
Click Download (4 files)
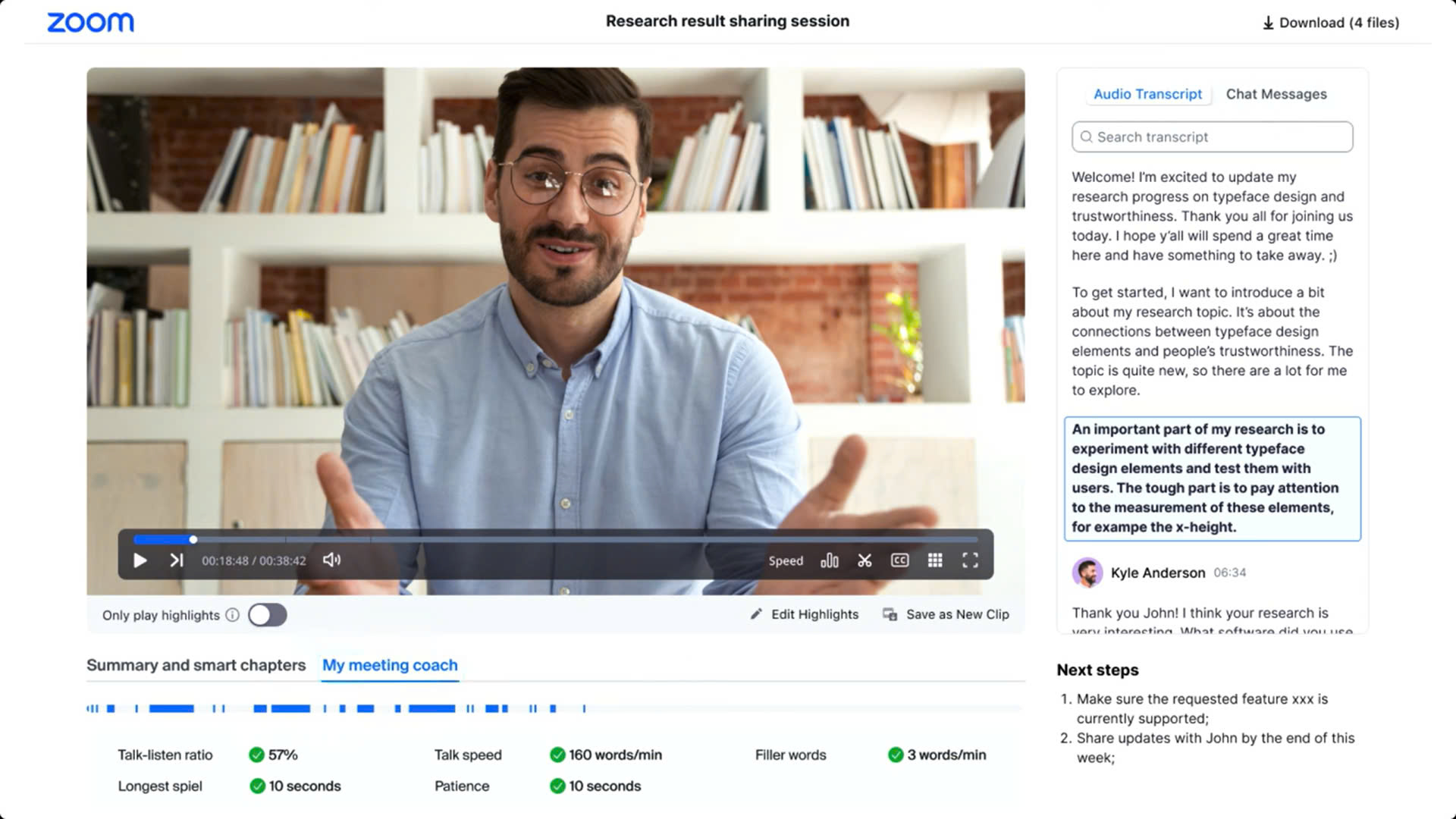1331,23
